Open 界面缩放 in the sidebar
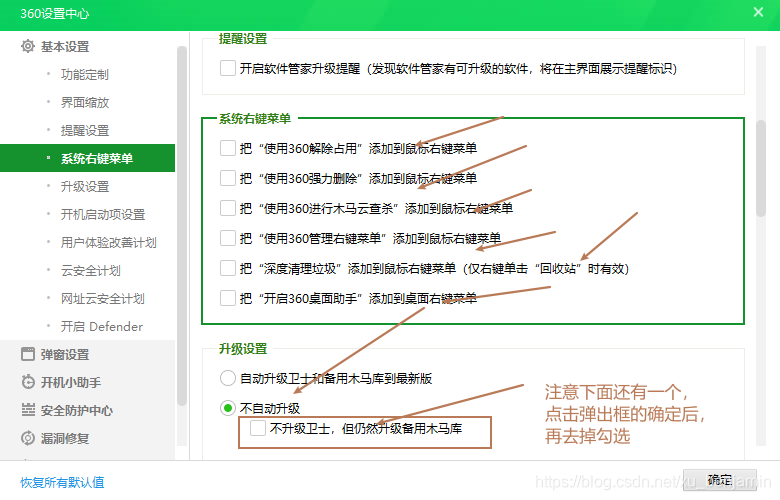The width and height of the screenshot is (780, 500). [85, 102]
